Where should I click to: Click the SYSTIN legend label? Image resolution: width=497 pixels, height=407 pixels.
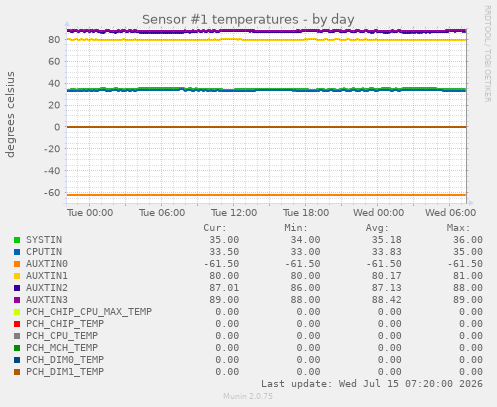click(x=44, y=240)
